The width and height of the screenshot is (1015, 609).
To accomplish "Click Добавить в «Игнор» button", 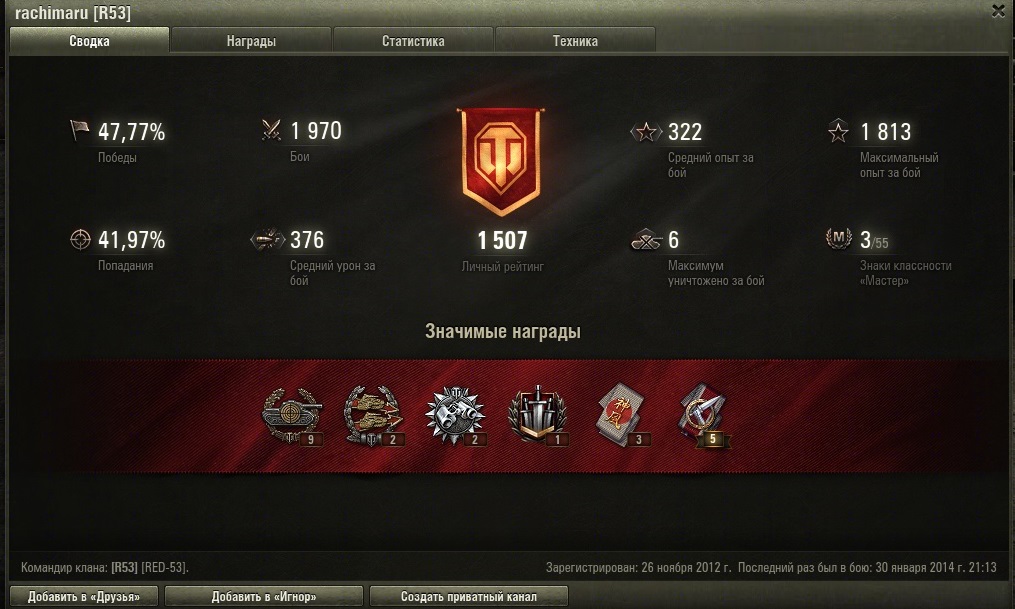I will [264, 597].
